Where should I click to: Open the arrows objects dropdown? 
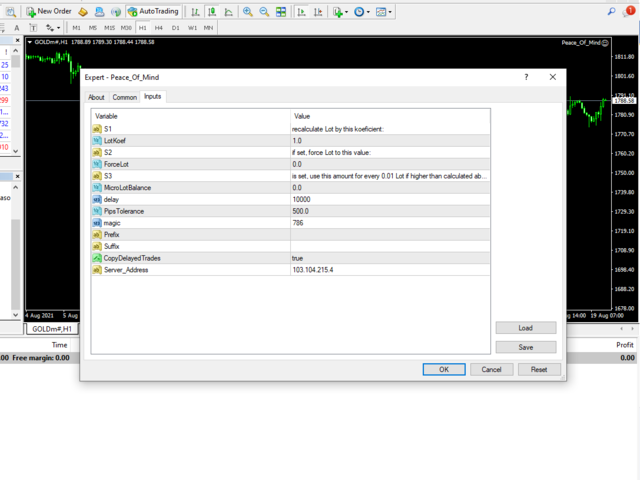tap(53, 28)
